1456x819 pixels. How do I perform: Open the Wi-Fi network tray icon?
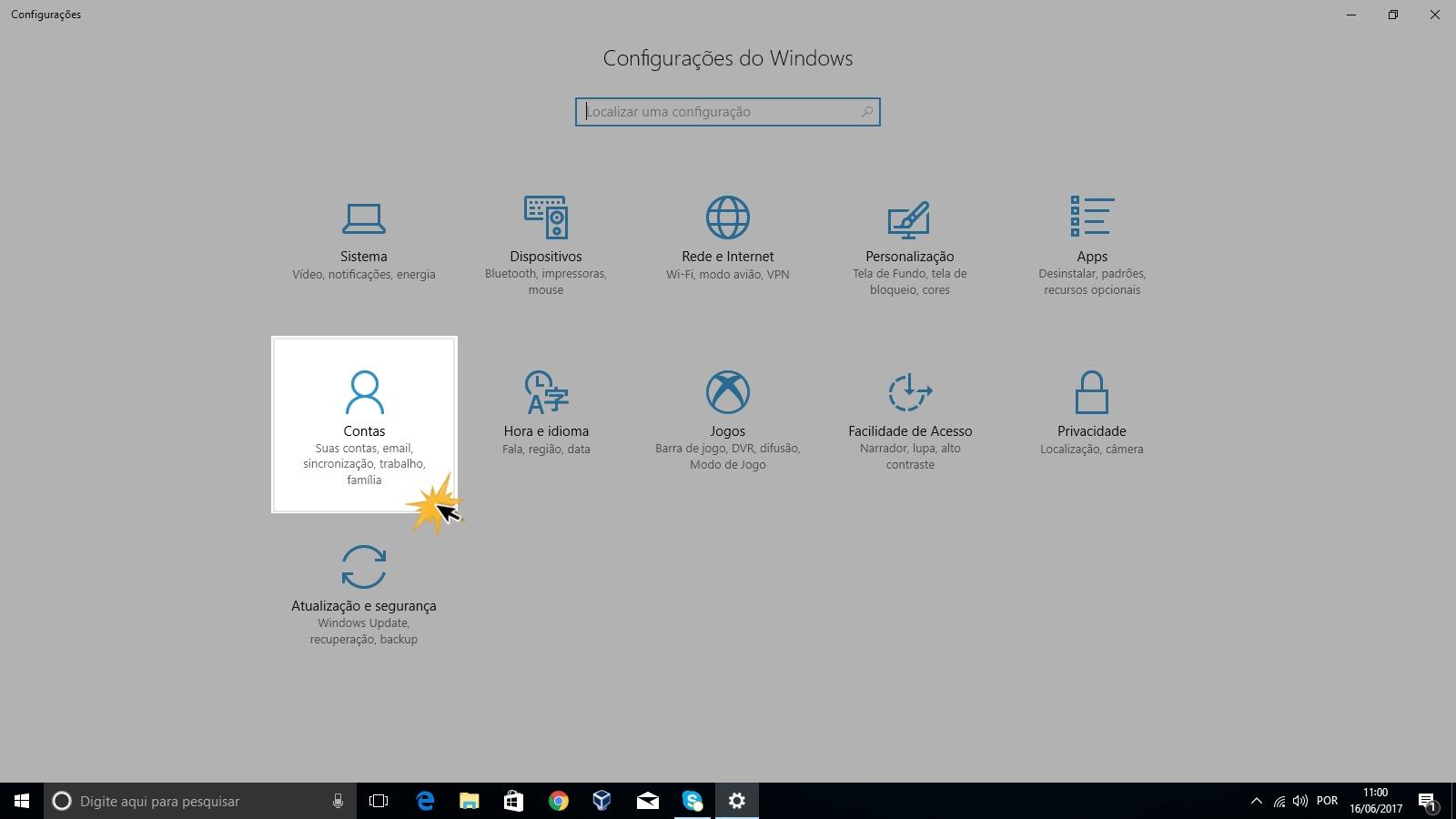coord(1279,801)
